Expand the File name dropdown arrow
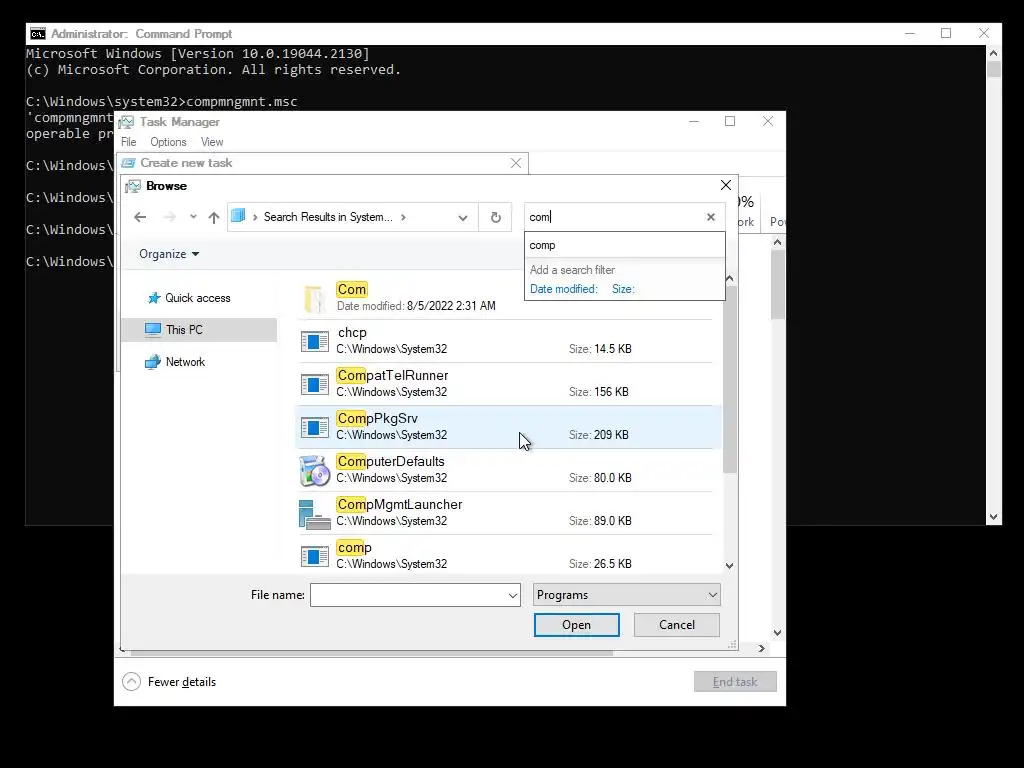This screenshot has width=1024, height=768. point(513,595)
